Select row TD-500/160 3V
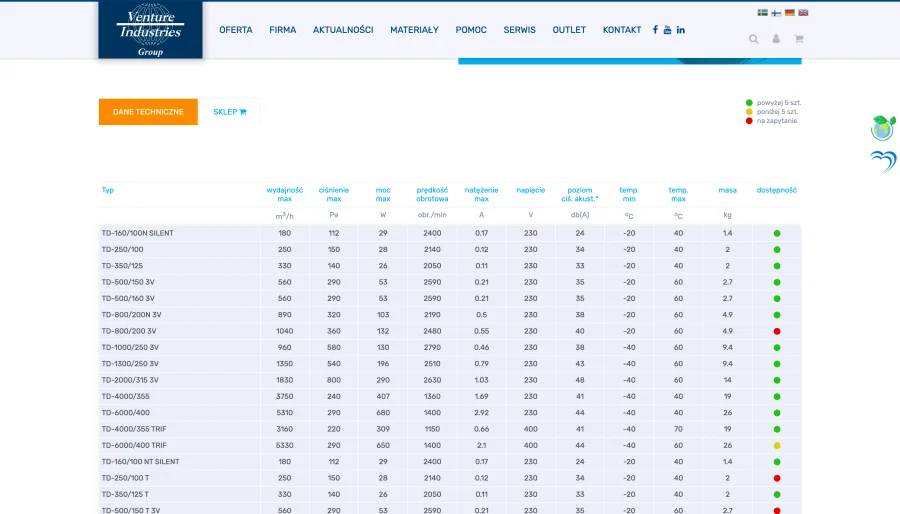This screenshot has width=900, height=514. coord(449,298)
